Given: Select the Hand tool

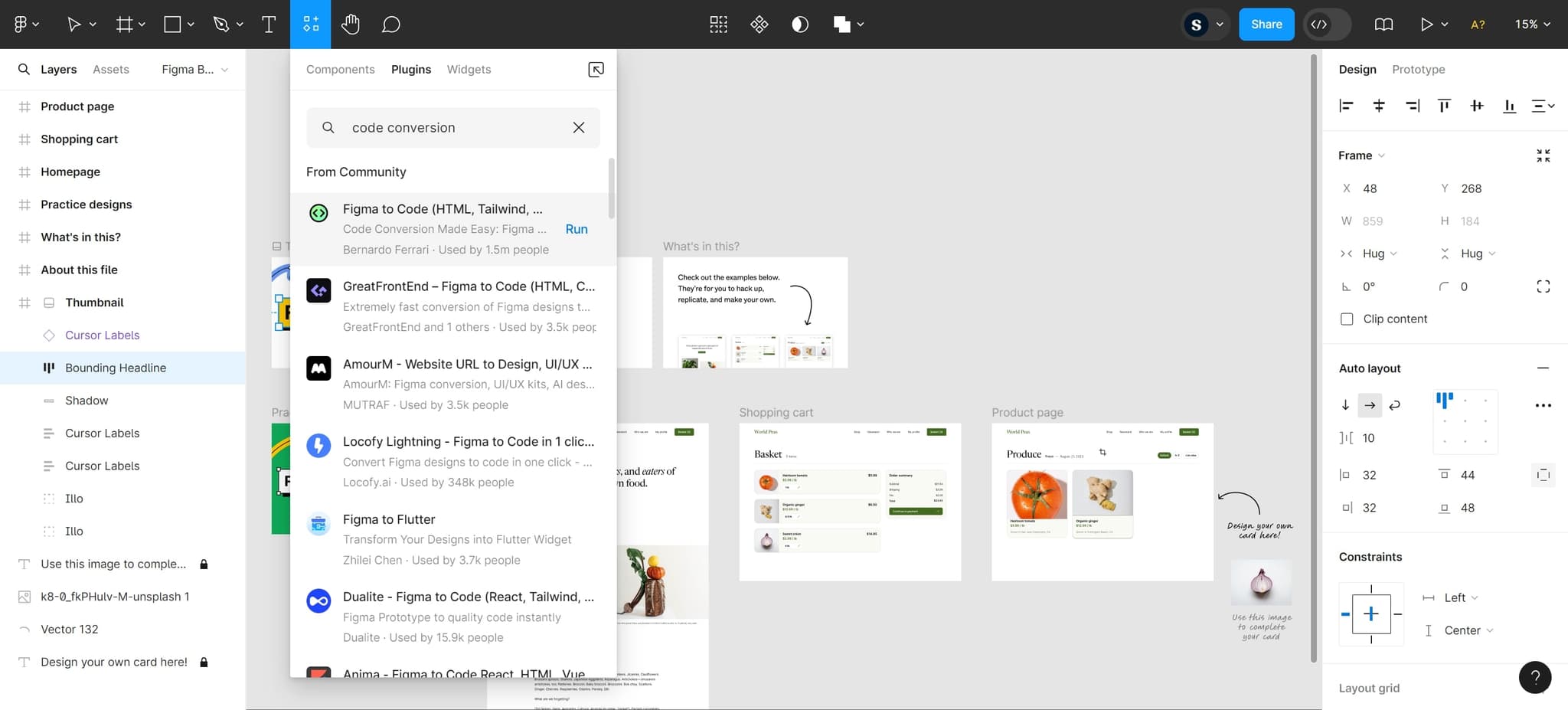Looking at the screenshot, I should coord(351,25).
